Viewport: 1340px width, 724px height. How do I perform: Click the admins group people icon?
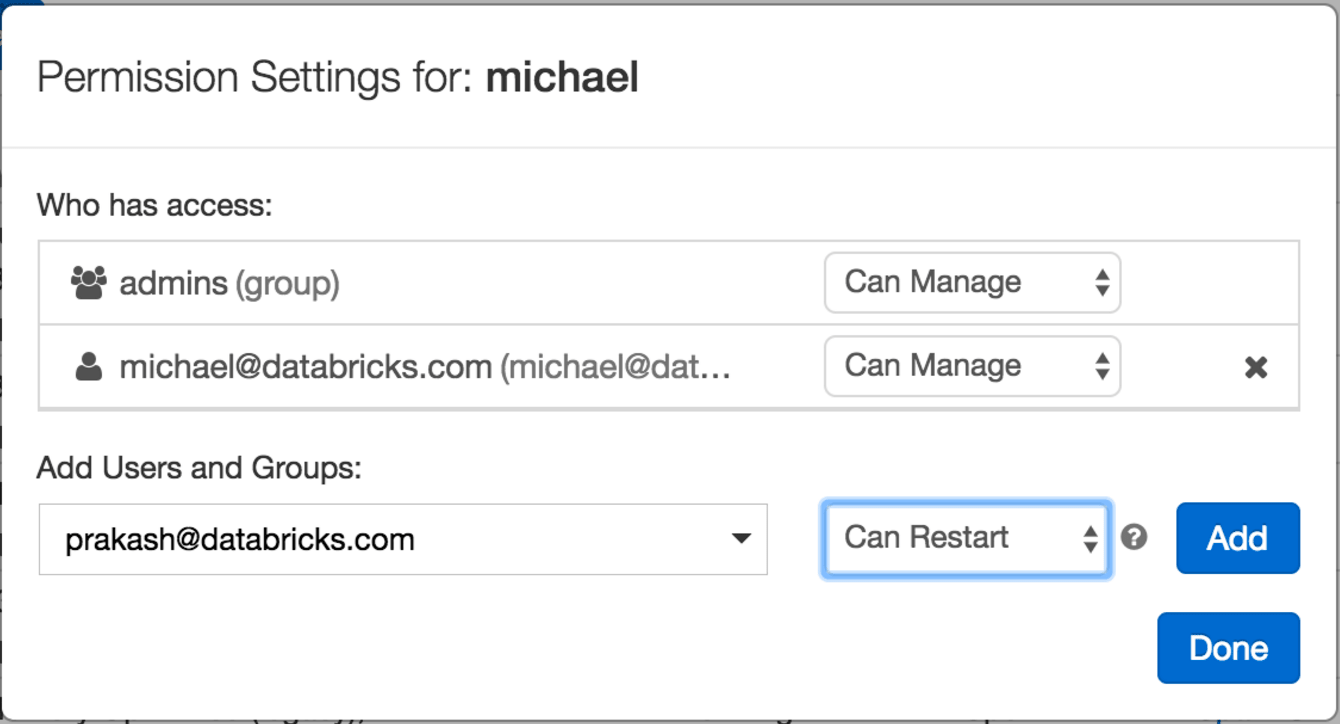88,284
